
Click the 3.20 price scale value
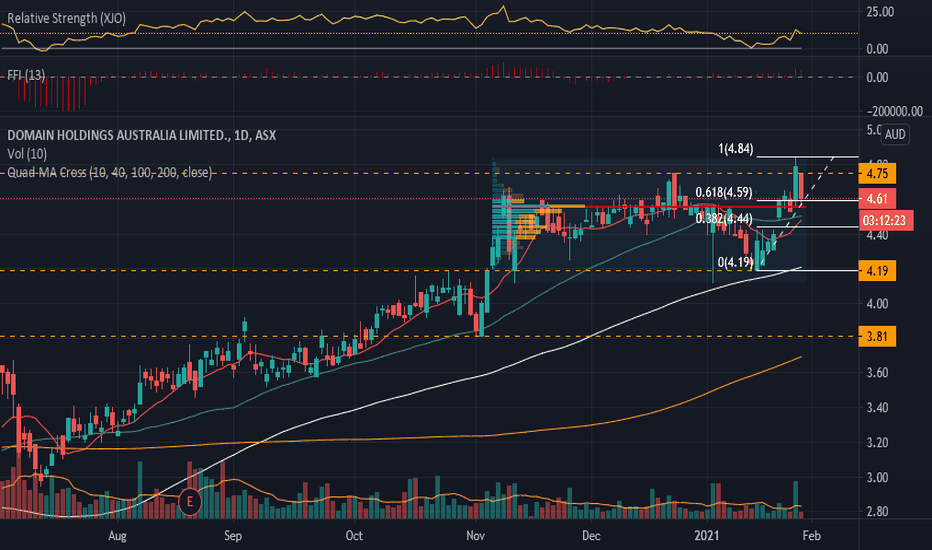[x=877, y=443]
